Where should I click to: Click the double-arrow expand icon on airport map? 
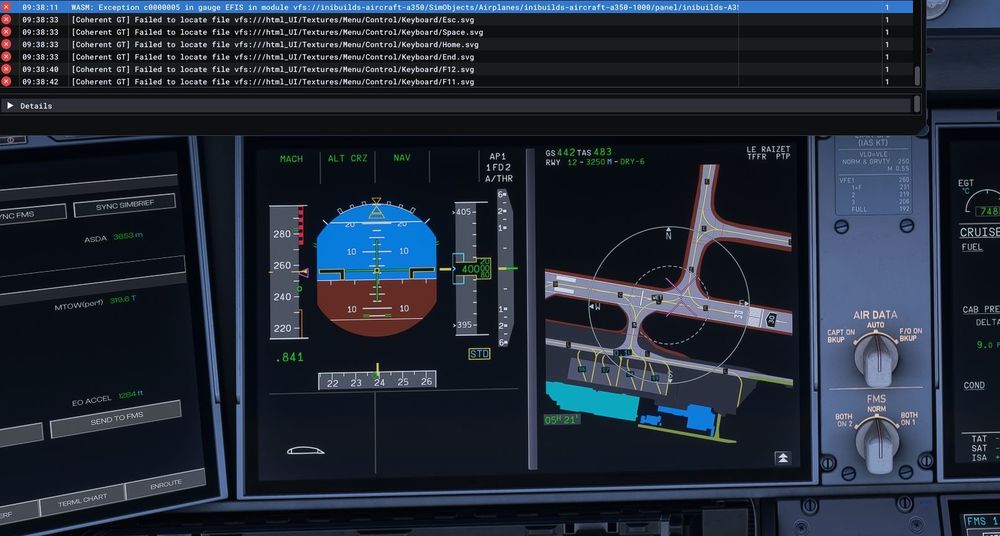[x=783, y=457]
